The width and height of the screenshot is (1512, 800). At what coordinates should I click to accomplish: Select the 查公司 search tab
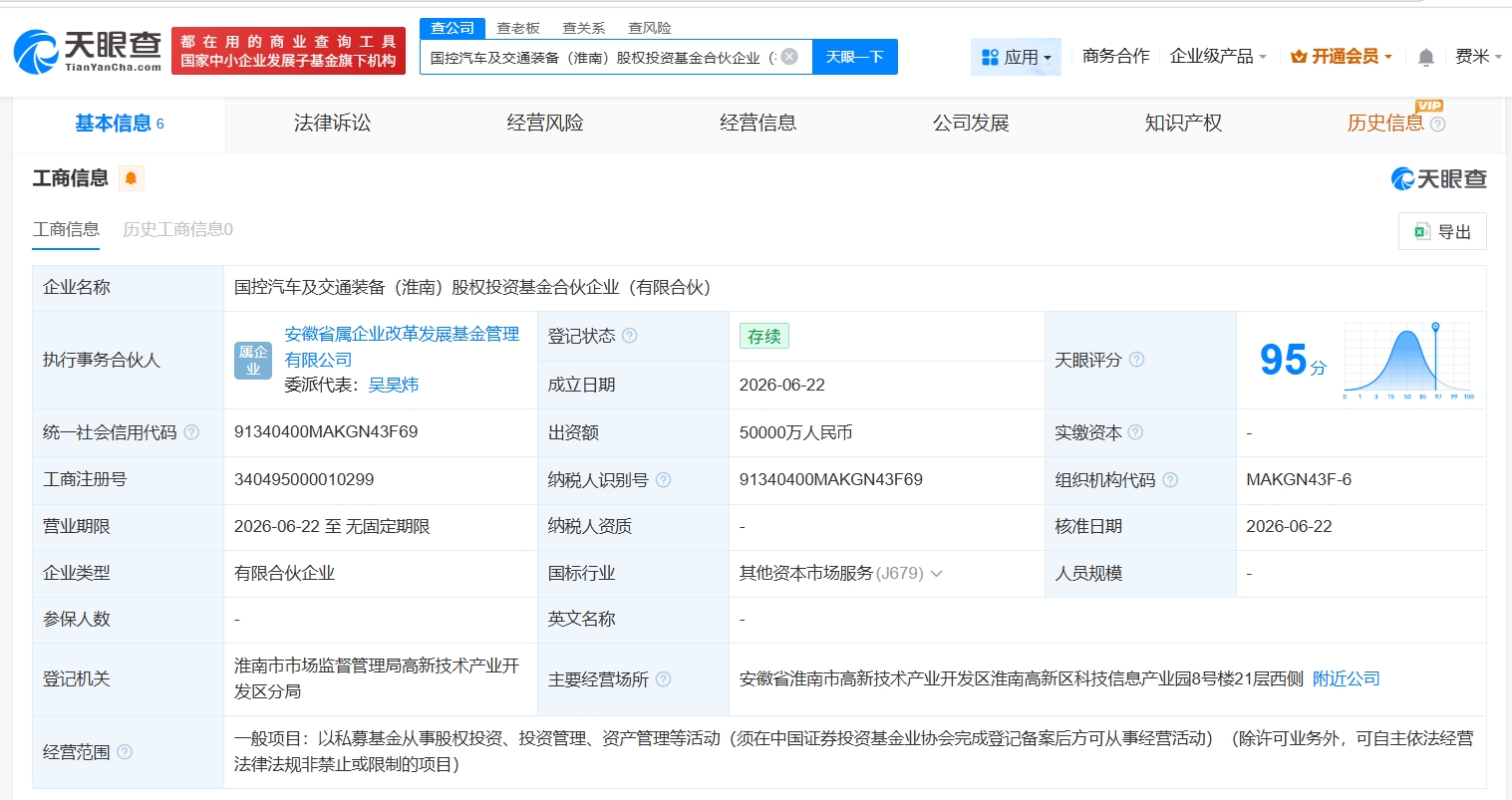[453, 28]
